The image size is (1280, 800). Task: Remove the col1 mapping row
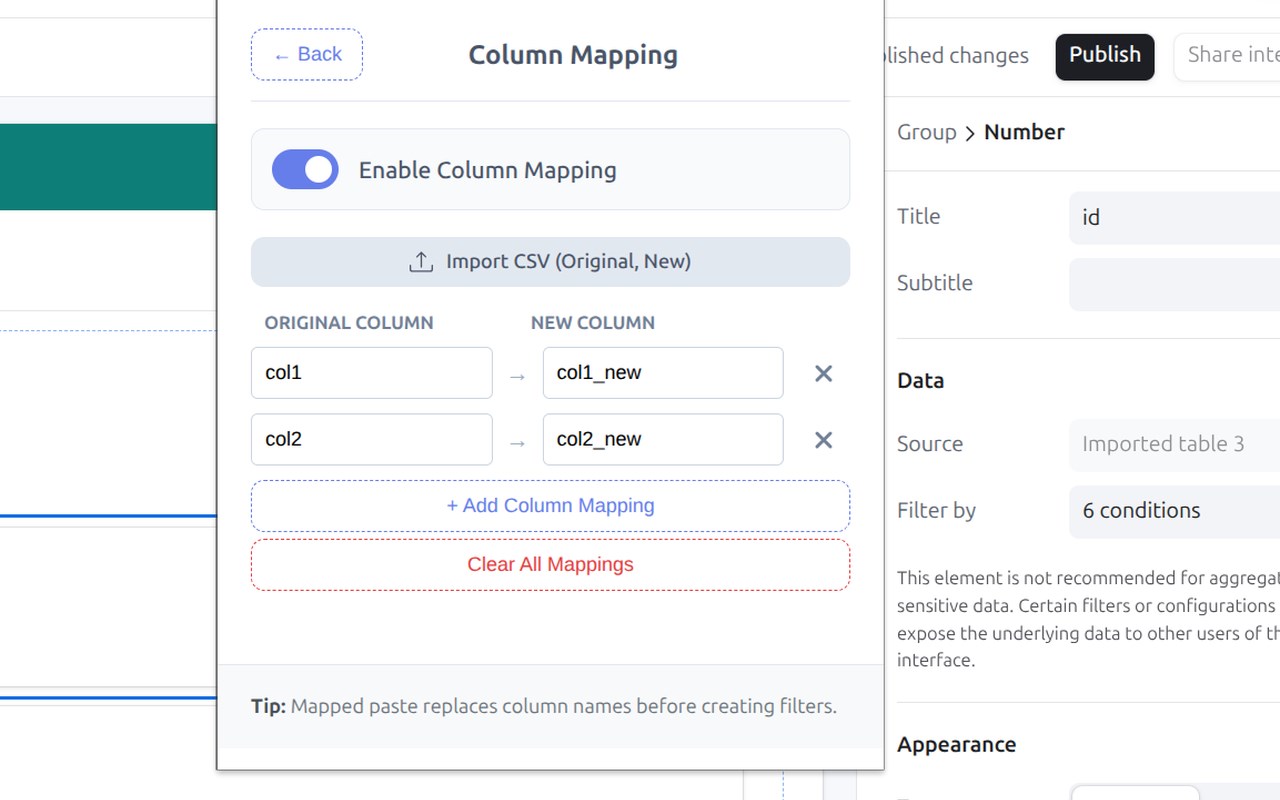pyautogui.click(x=823, y=373)
